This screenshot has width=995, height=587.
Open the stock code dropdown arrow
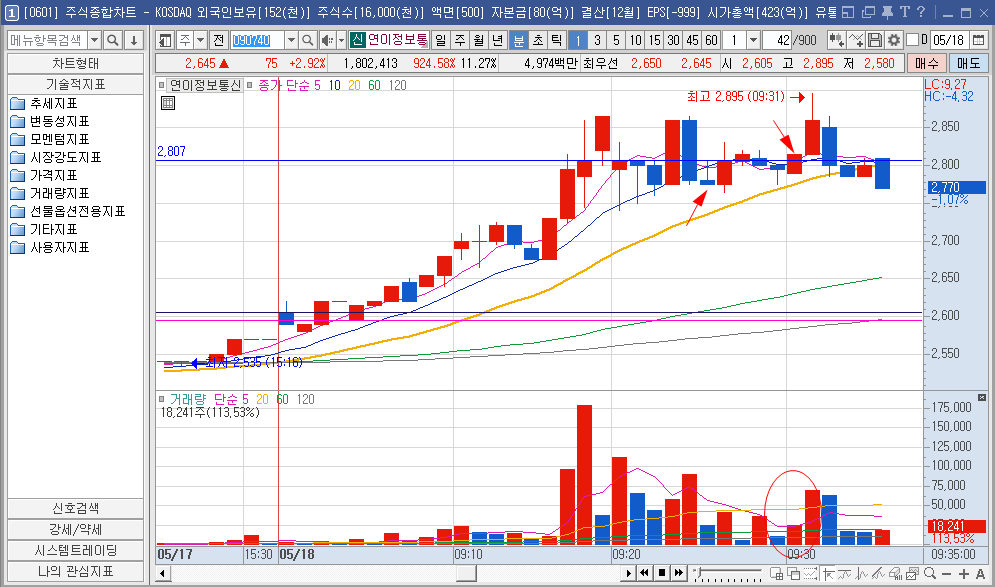click(291, 40)
